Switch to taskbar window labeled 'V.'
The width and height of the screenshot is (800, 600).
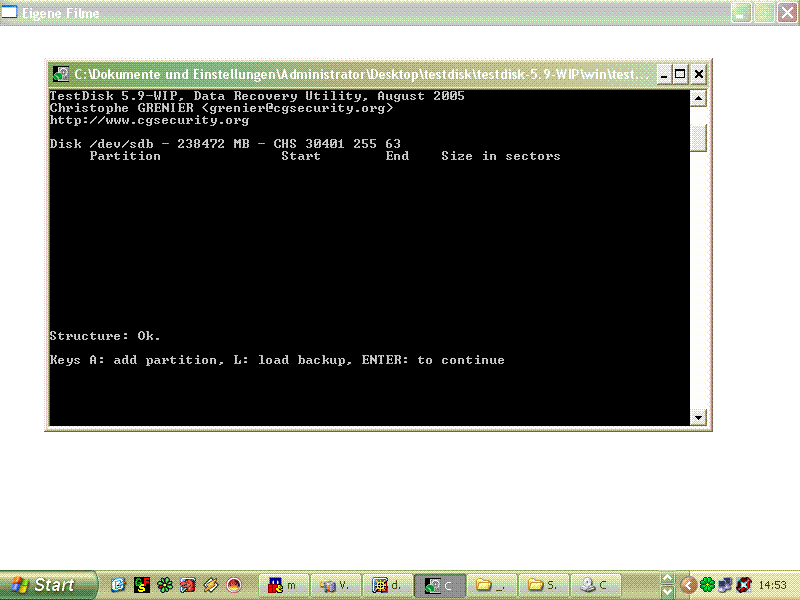(x=336, y=585)
